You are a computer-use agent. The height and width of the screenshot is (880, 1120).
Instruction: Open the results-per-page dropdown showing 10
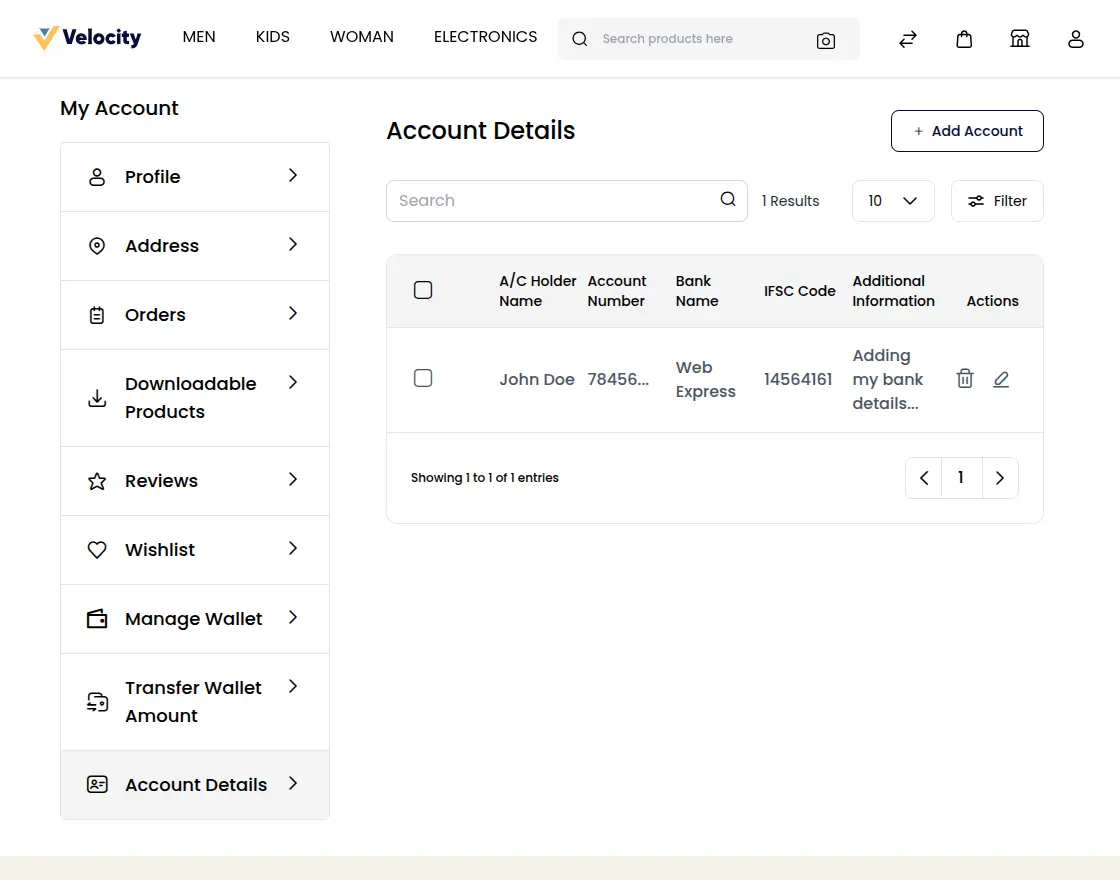pos(892,200)
